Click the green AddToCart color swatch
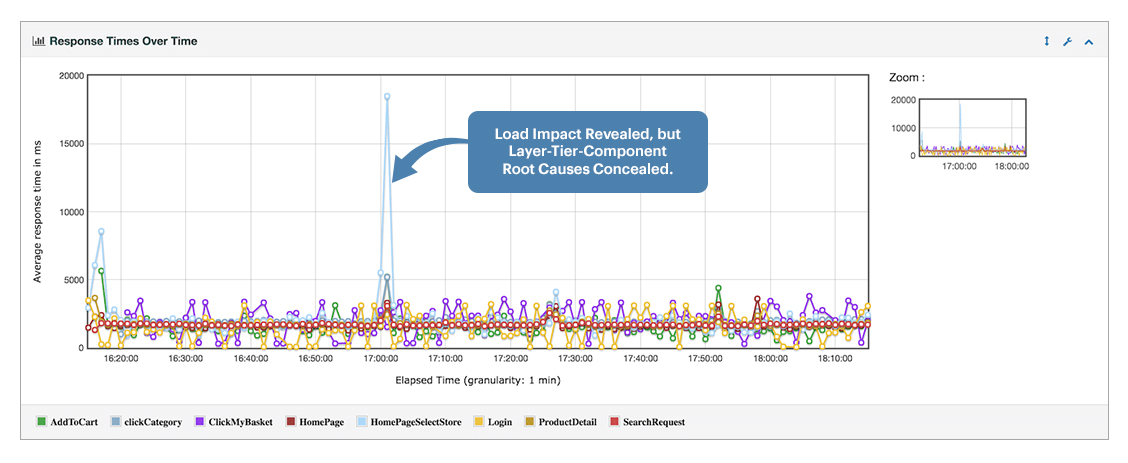This screenshot has height=463, width=1128. pyautogui.click(x=42, y=422)
